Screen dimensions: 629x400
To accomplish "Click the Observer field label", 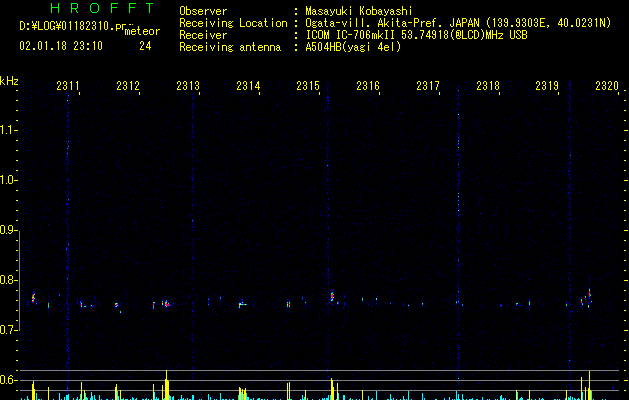I will coord(203,11).
